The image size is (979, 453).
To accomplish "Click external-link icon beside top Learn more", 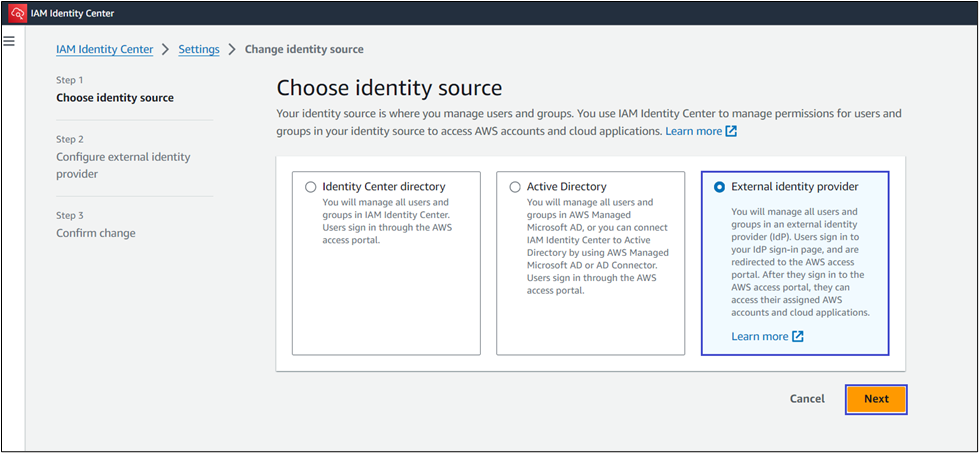I will [x=731, y=131].
